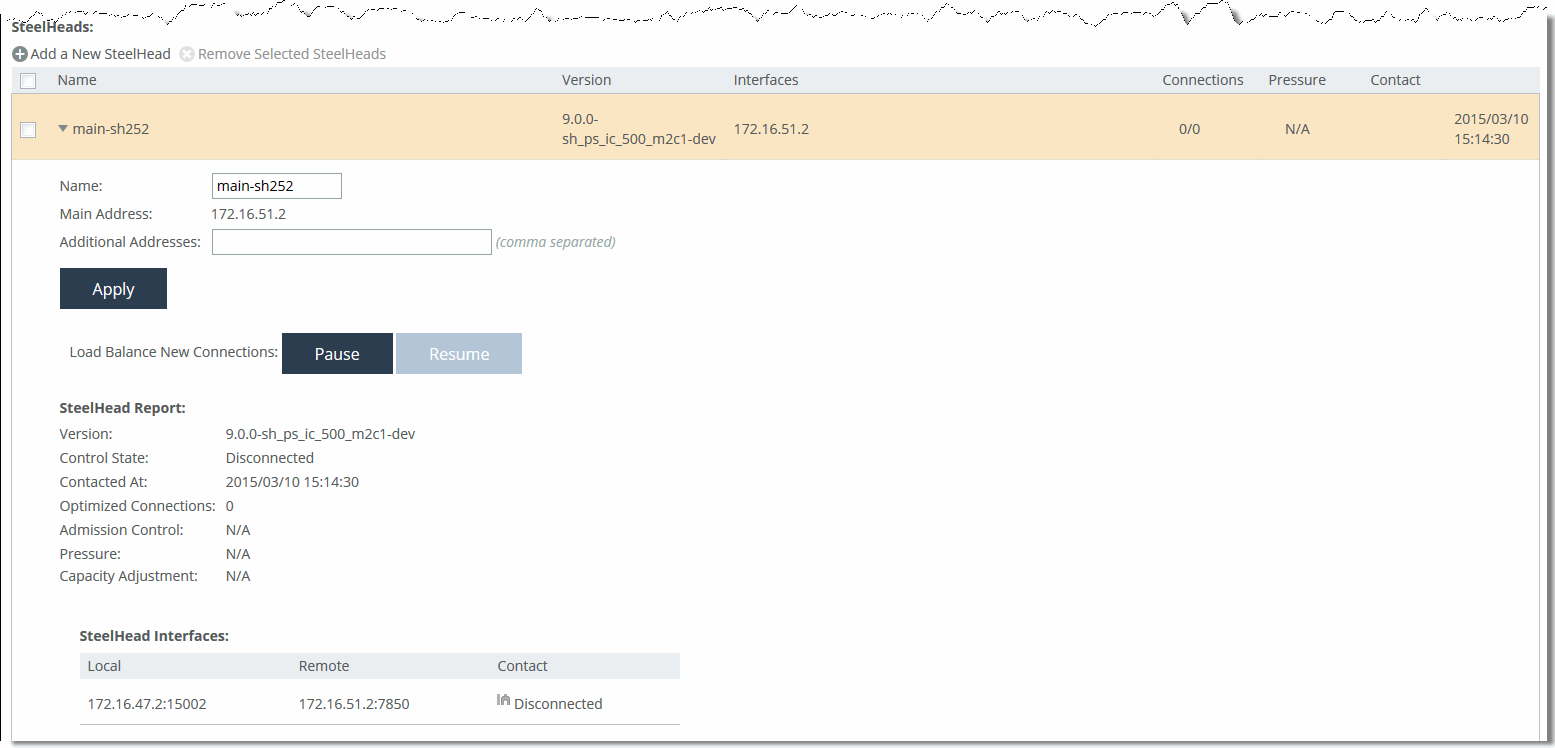The height and width of the screenshot is (748, 1555).
Task: Click the remove icon beside Remove Selected SteelHeads
Action: tap(187, 54)
